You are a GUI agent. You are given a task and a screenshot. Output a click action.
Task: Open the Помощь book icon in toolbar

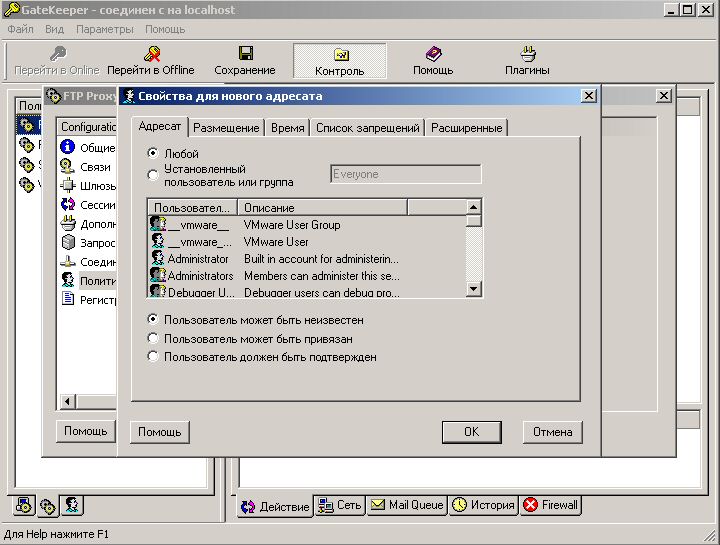click(433, 54)
